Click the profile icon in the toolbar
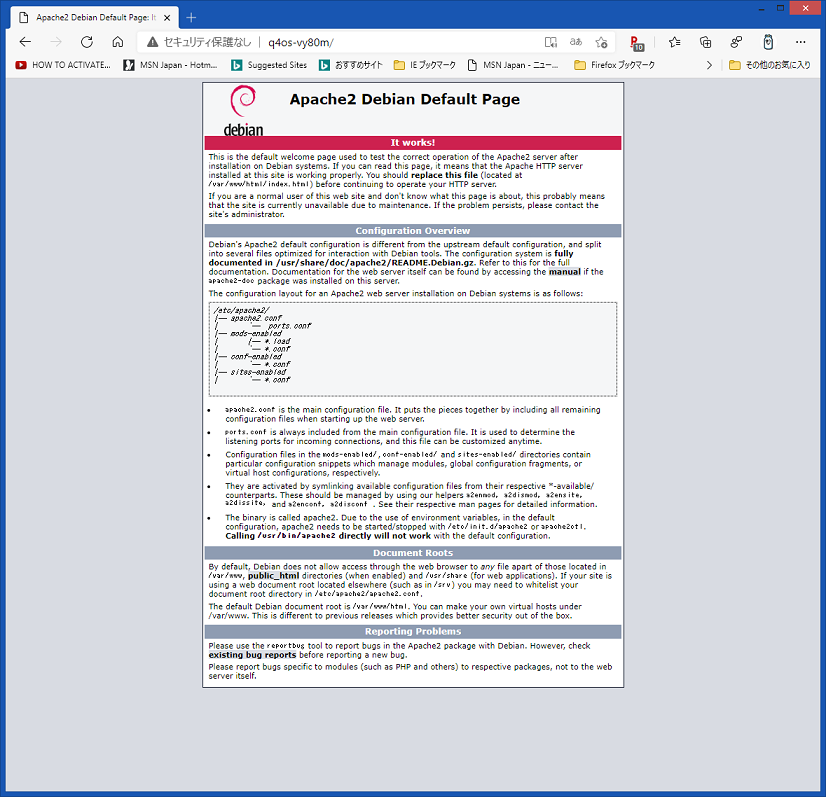The width and height of the screenshot is (826, 797). point(736,42)
